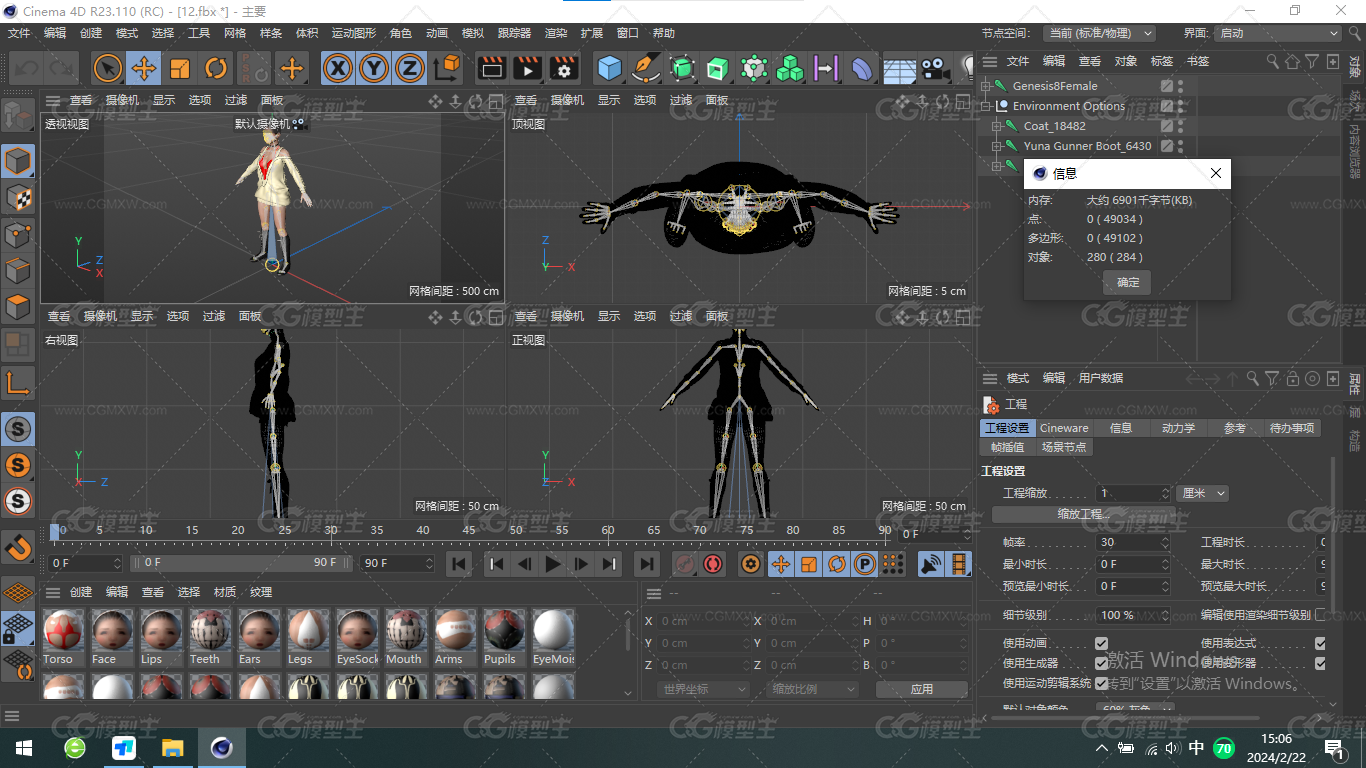Image resolution: width=1366 pixels, height=768 pixels.
Task: Toggle the 使用表达式 checkbox
Action: (1320, 643)
